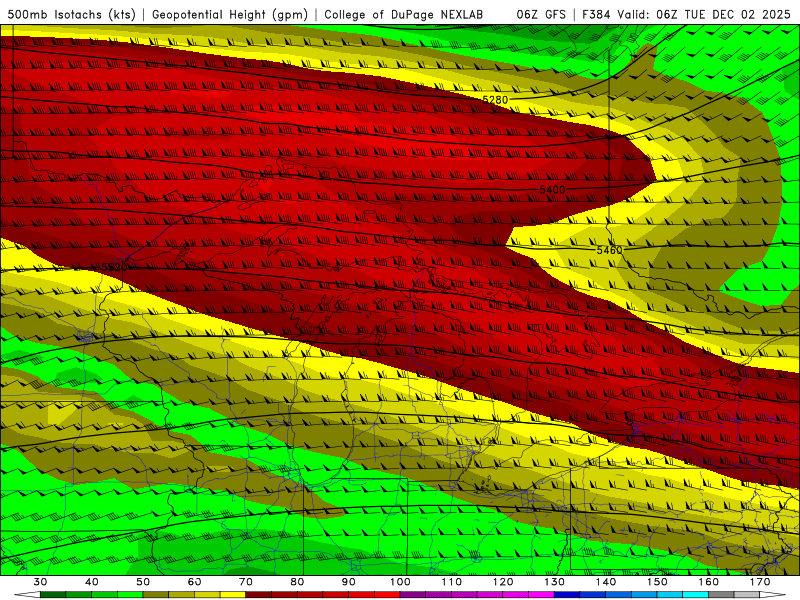This screenshot has height=600, width=800.
Task: Select the dark green swatch below the 30 label
Action: [x=53, y=595]
